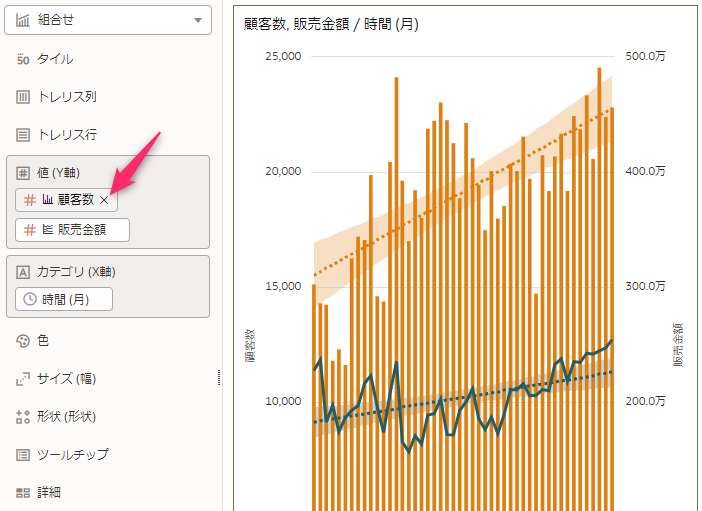Click the 時間 (月) category pill
The height and width of the screenshot is (511, 702).
point(64,299)
